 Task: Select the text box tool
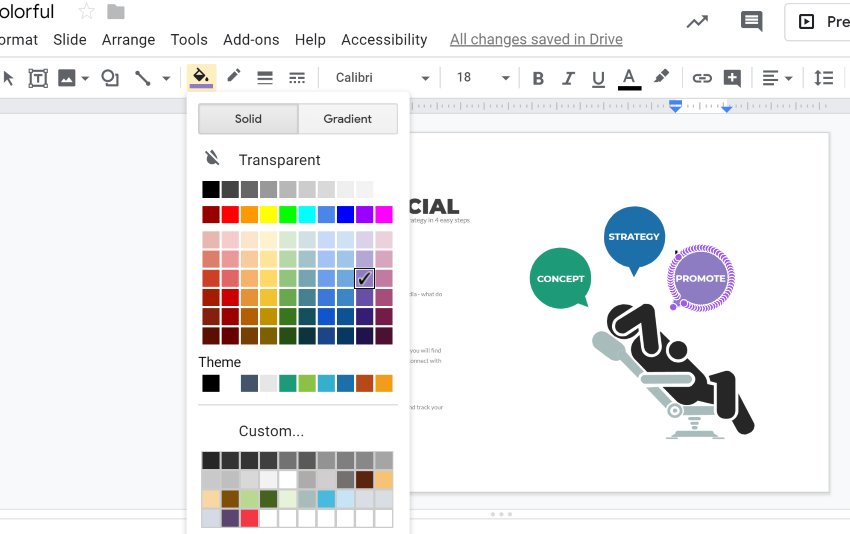(38, 78)
